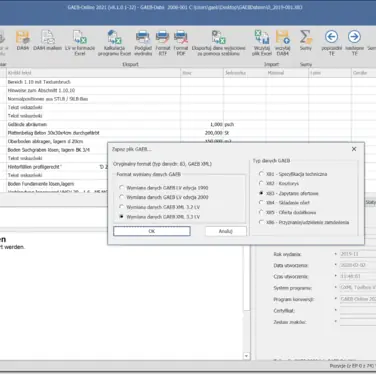This screenshot has height=376, width=376.
Task: Select row 'Normalpositionen aus STLB / StLB-Bau'
Action: click(93, 99)
